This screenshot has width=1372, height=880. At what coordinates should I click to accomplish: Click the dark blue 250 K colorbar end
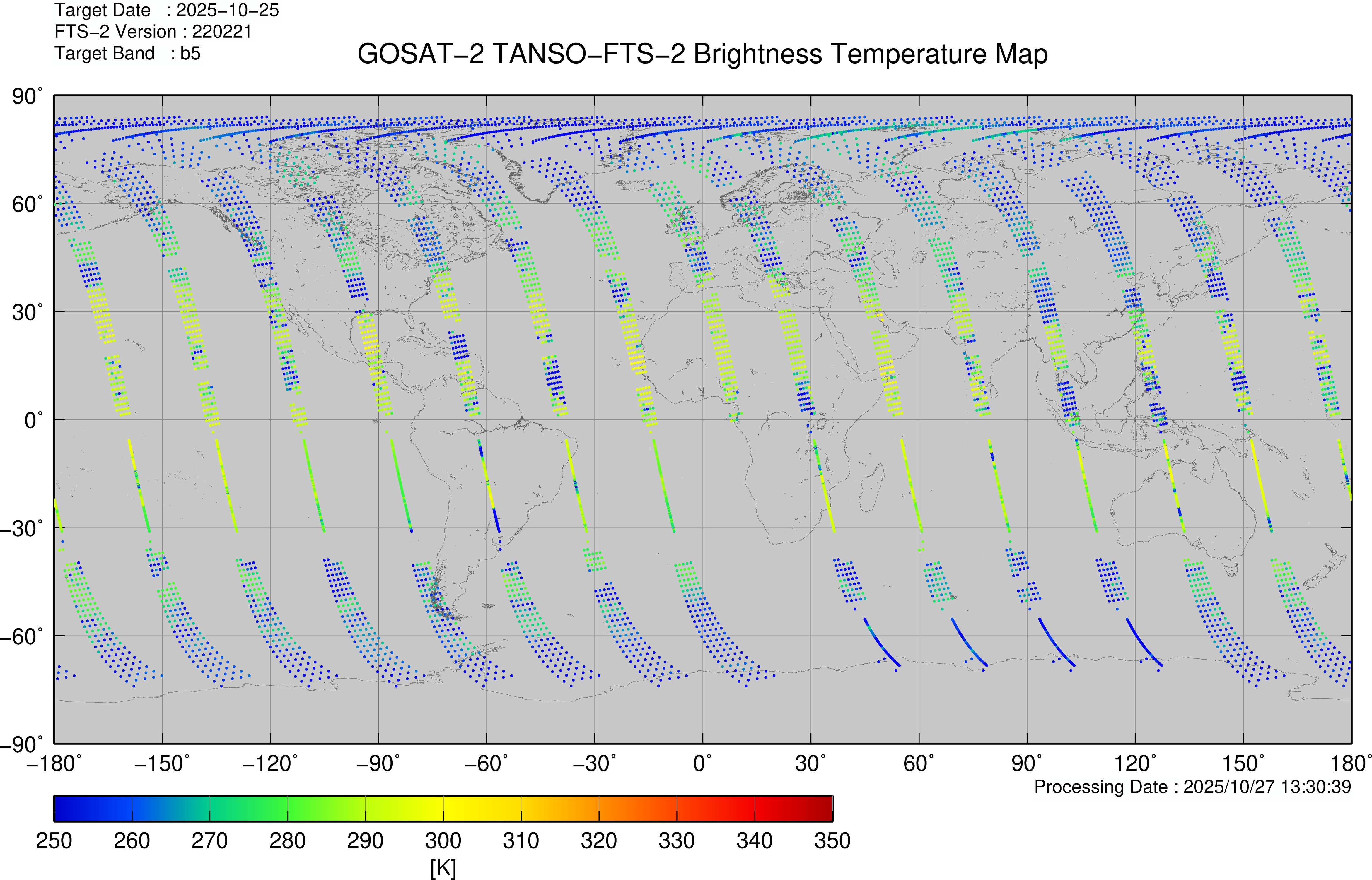tap(59, 808)
